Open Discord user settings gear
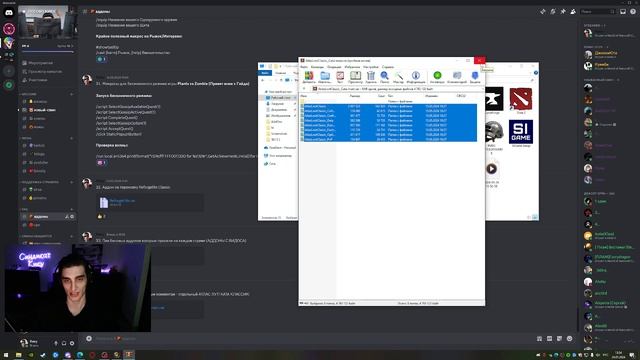 pyautogui.click(x=72, y=343)
